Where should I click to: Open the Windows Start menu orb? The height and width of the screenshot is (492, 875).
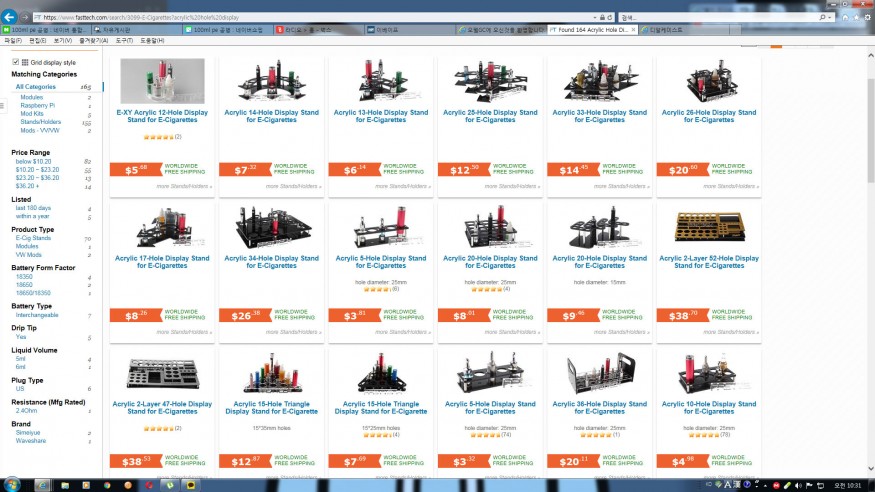[14, 483]
